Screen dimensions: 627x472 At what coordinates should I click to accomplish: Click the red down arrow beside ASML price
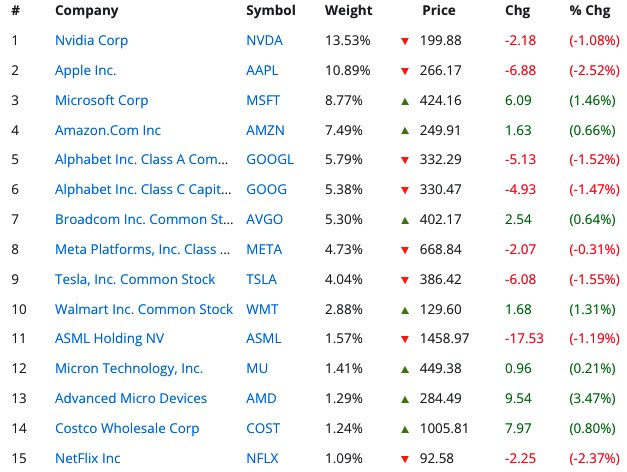[x=404, y=340]
